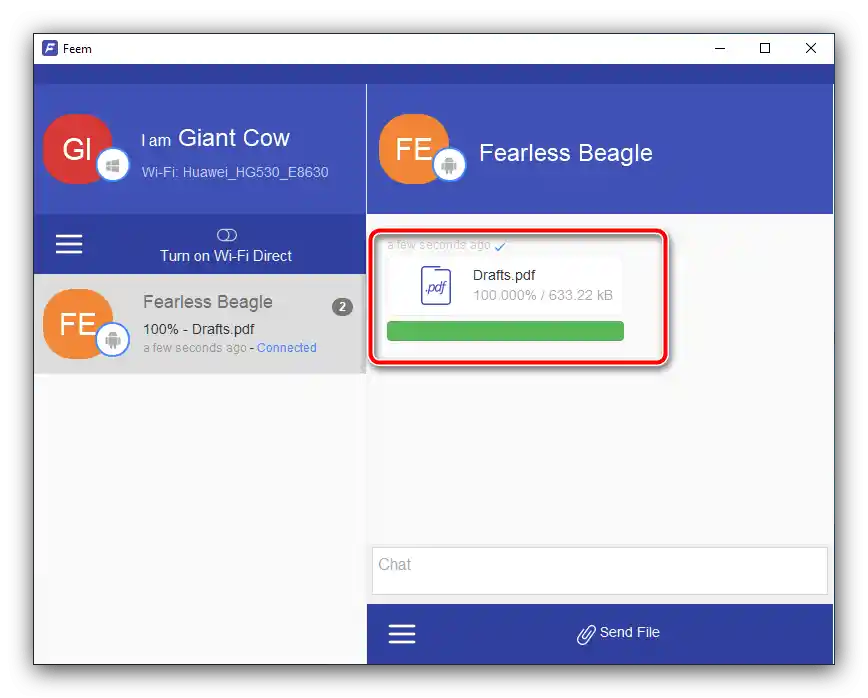Select the Fearless Beagle device in list
Screen dimensions: 868x698
click(200, 324)
